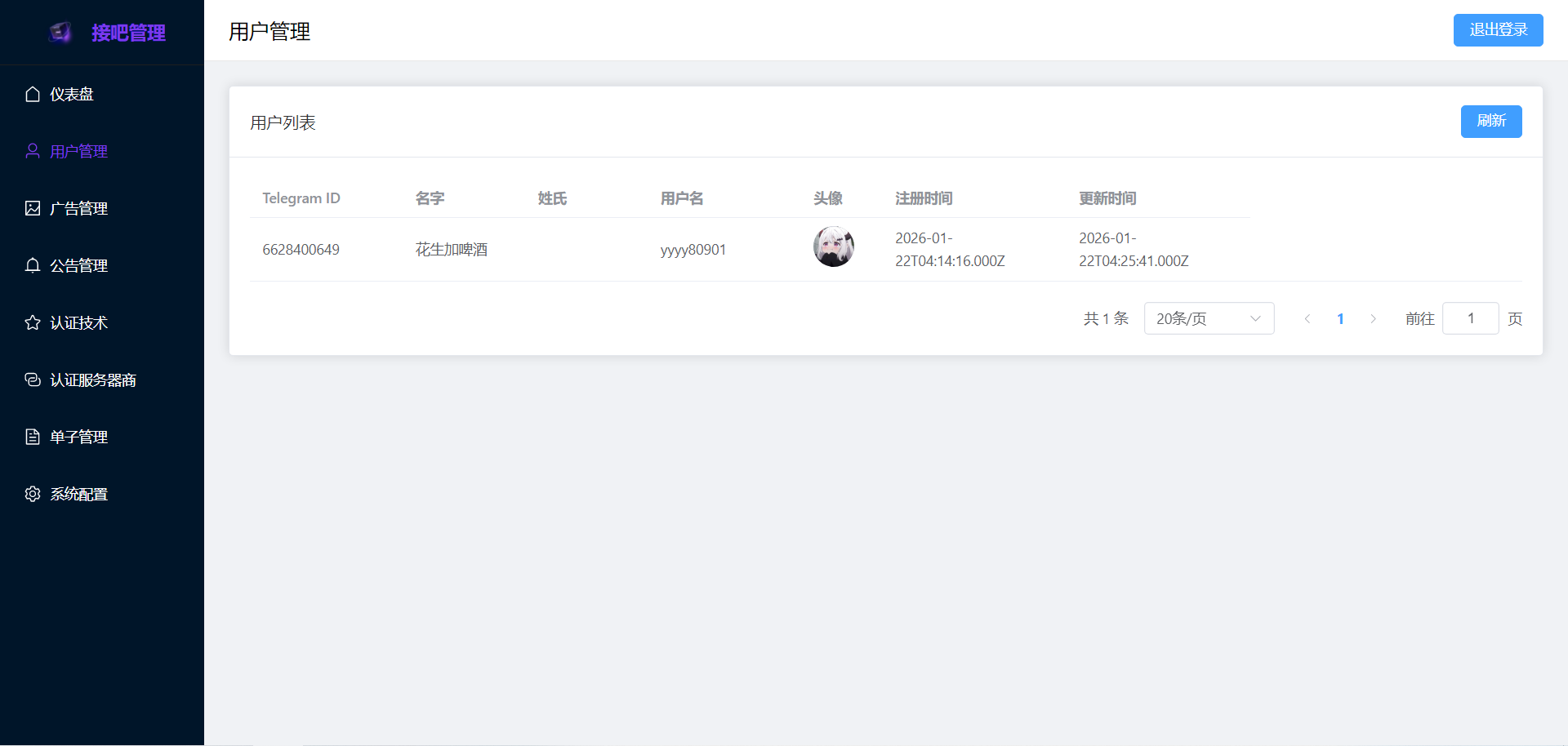Screen dimensions: 1568x746
Task: Click the user avatar thumbnail
Action: pos(834,247)
